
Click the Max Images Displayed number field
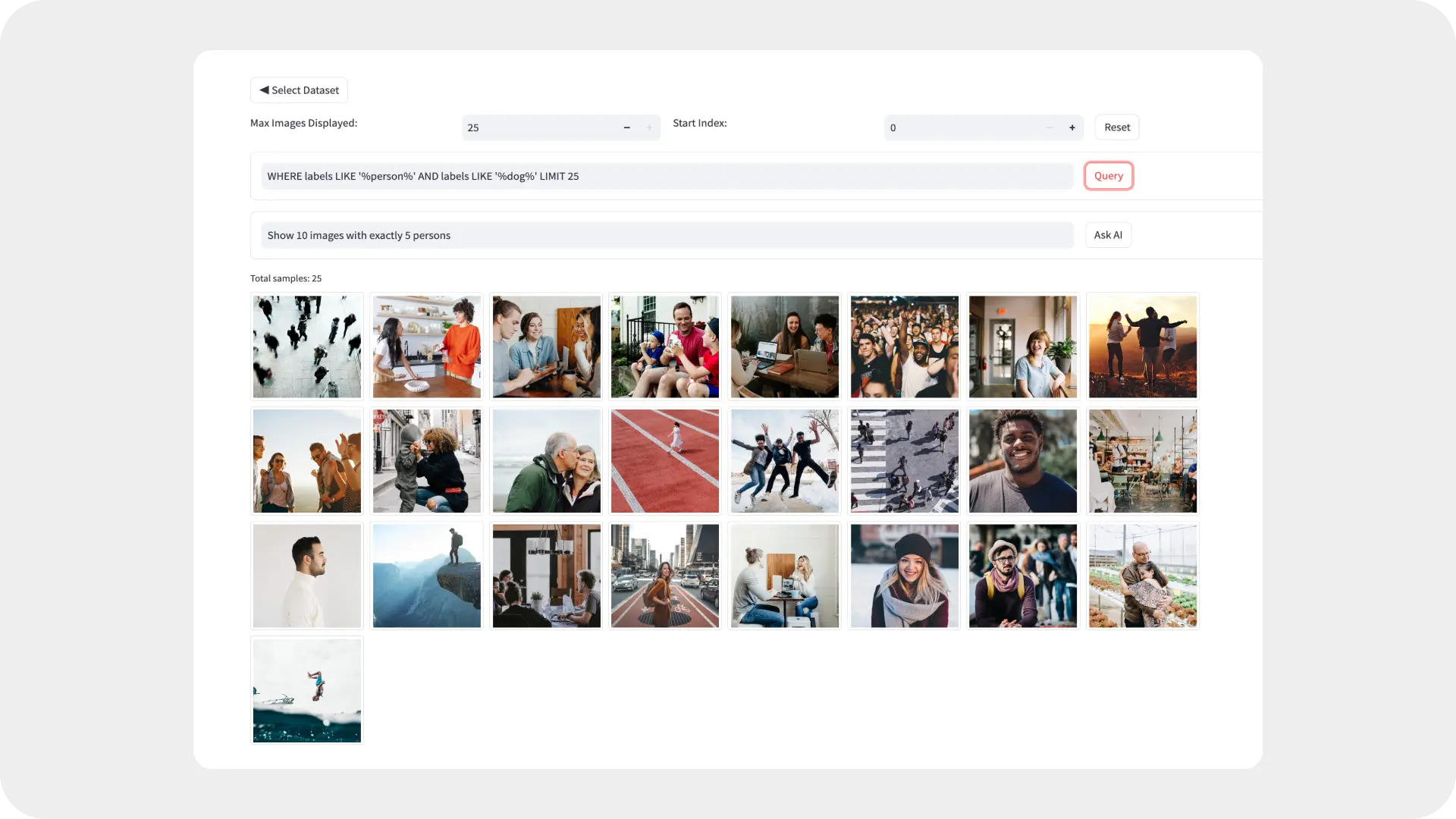tap(538, 127)
